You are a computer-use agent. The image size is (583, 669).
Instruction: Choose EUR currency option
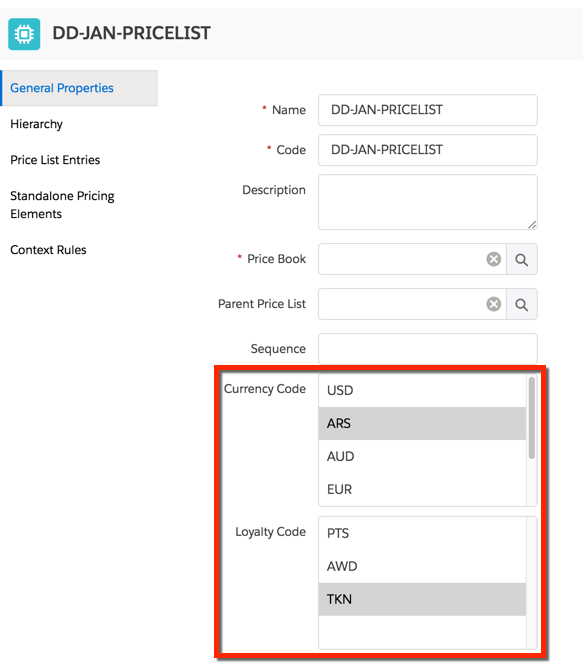point(422,489)
